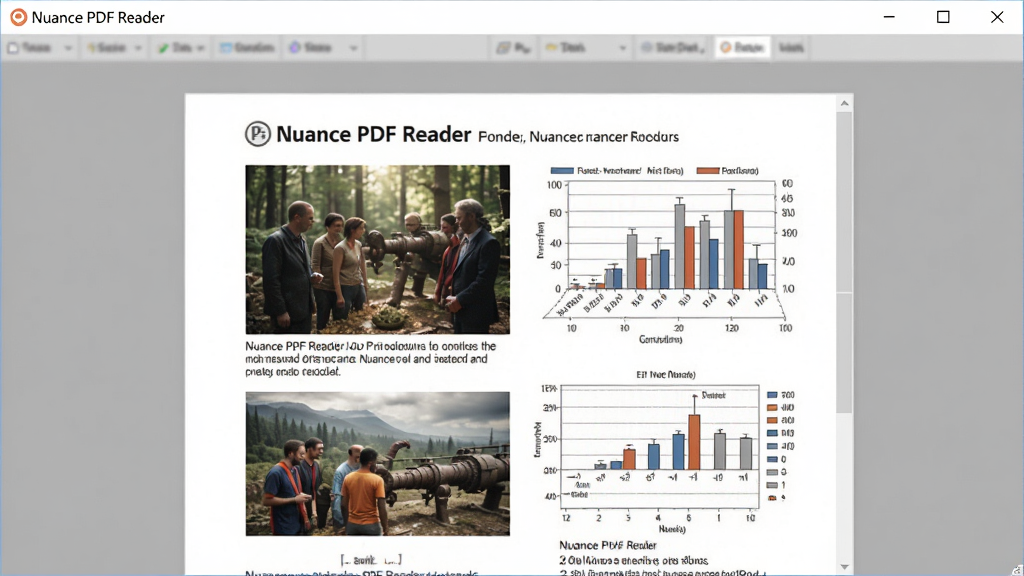Maximize the Nuance PDF Reader window
This screenshot has width=1024, height=576.
[x=943, y=17]
